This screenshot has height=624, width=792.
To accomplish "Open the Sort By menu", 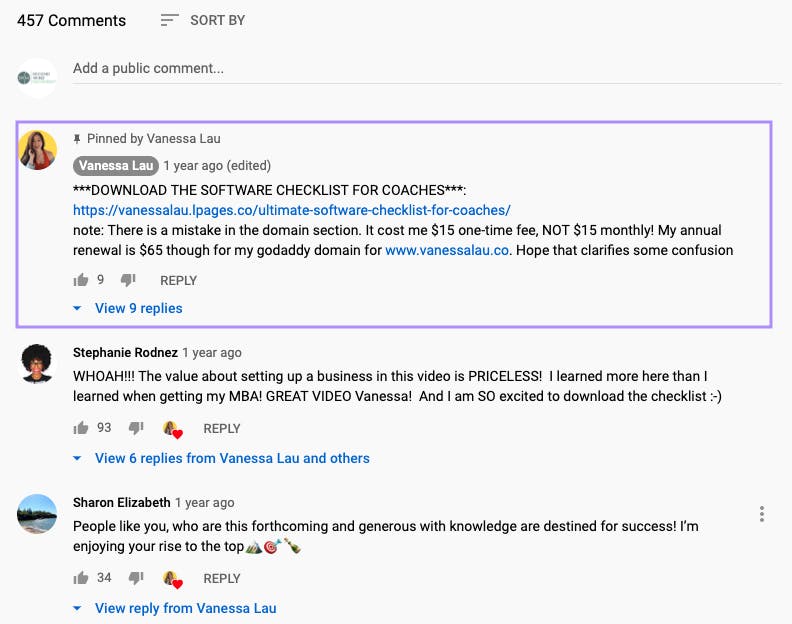I will [203, 20].
